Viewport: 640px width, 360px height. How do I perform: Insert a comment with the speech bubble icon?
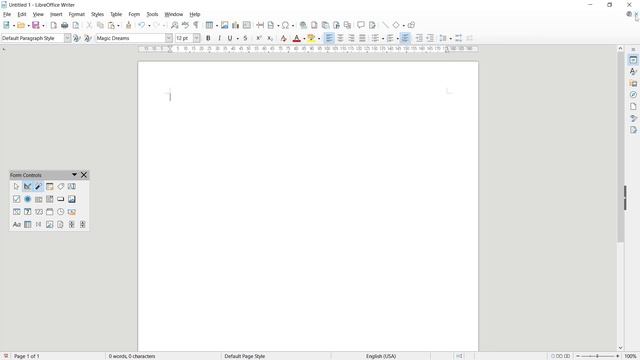(x=361, y=25)
